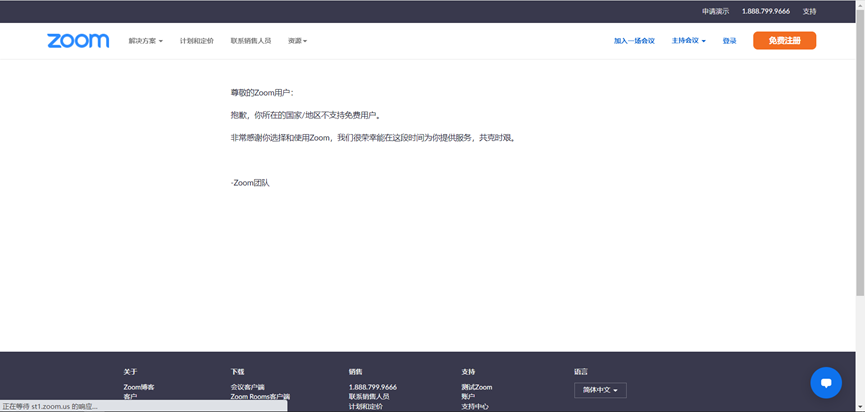The width and height of the screenshot is (865, 412).
Task: Click the orange 免费注册 button
Action: tap(784, 41)
